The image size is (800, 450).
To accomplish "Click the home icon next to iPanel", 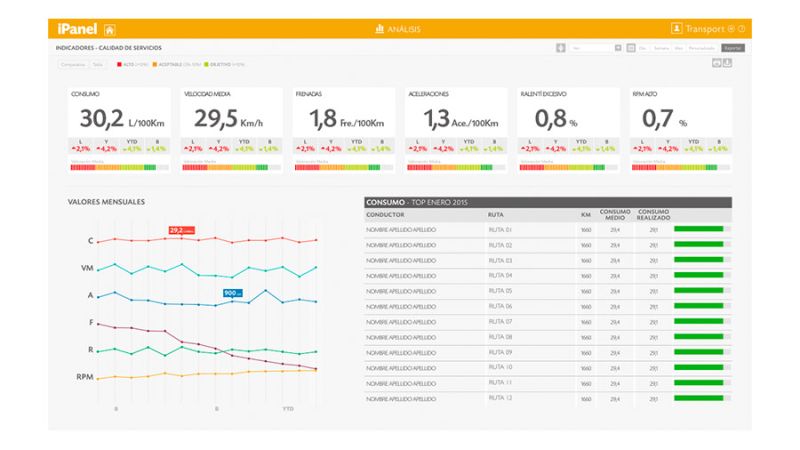I will click(109, 29).
